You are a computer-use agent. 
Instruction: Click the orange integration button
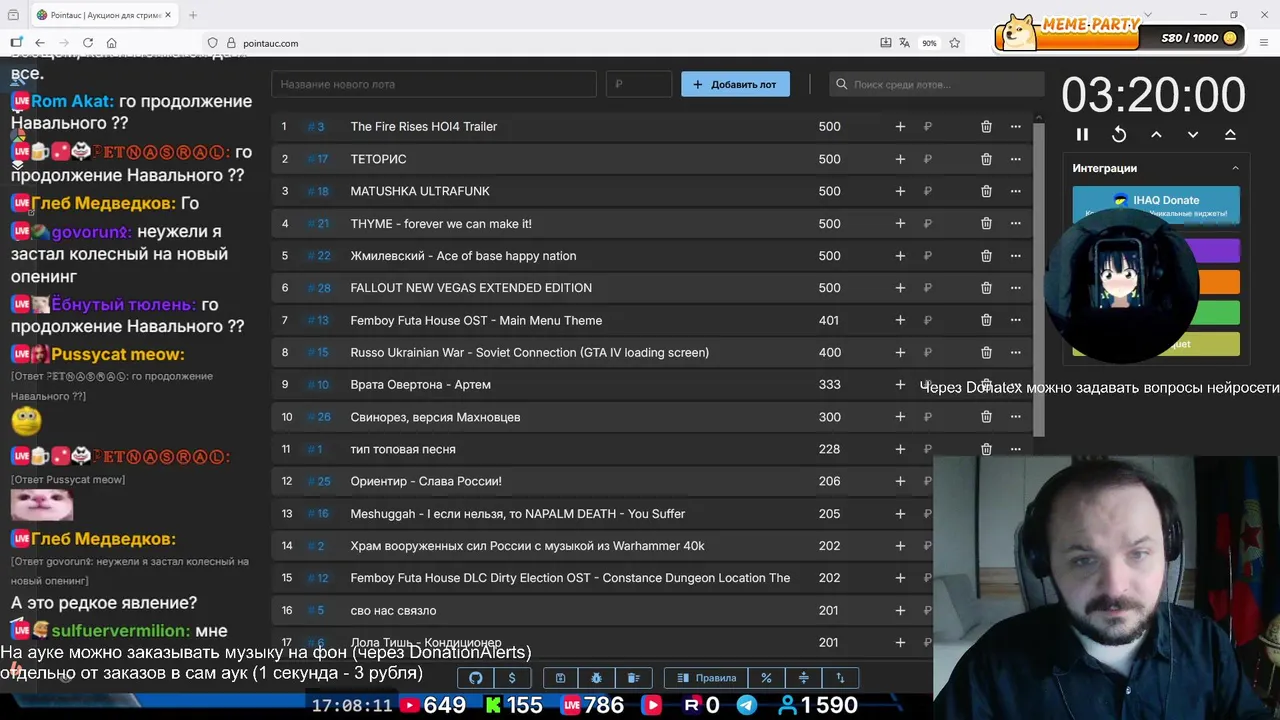[x=1218, y=282]
